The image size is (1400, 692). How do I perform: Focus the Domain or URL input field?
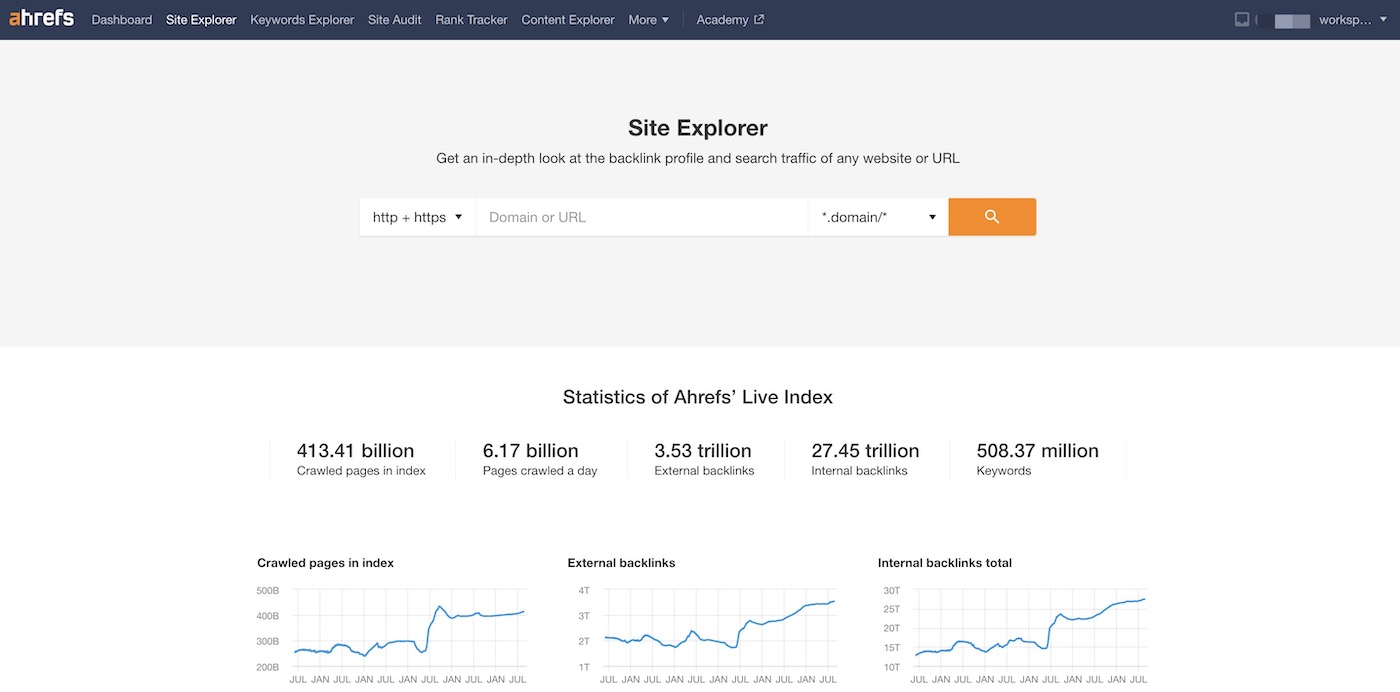(641, 217)
